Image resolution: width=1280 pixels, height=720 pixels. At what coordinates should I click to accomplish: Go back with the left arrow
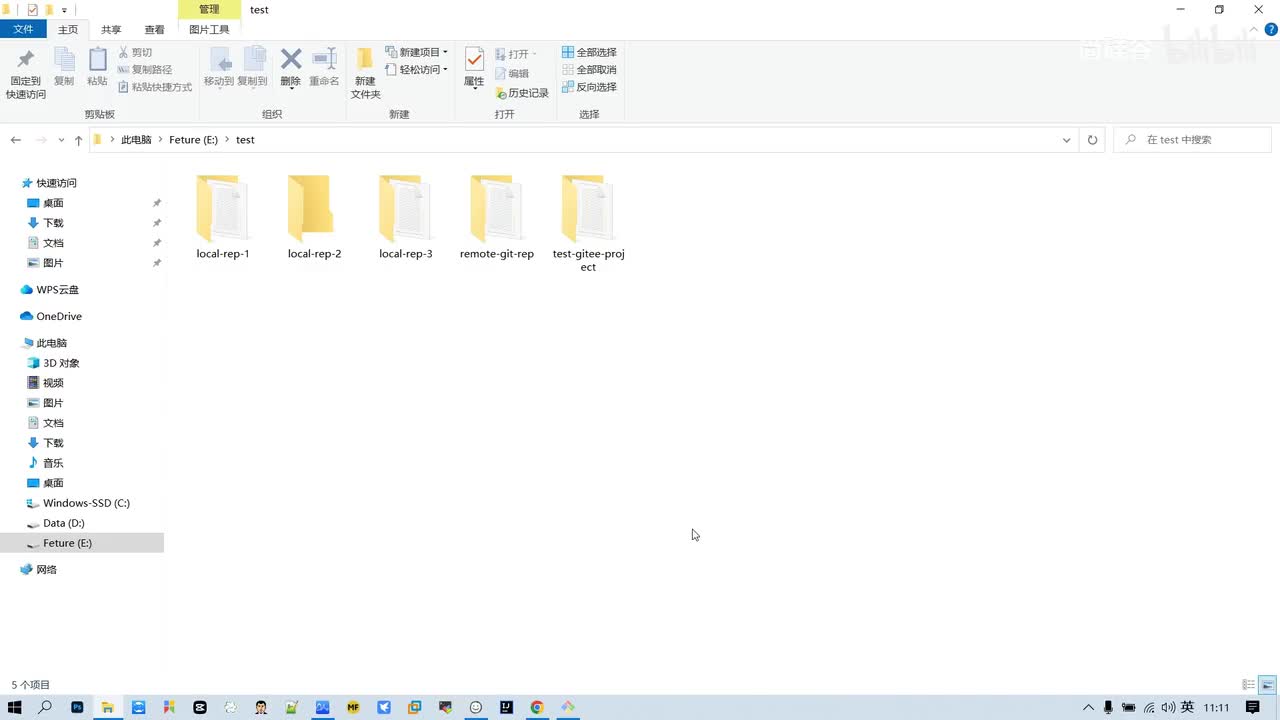pyautogui.click(x=16, y=140)
